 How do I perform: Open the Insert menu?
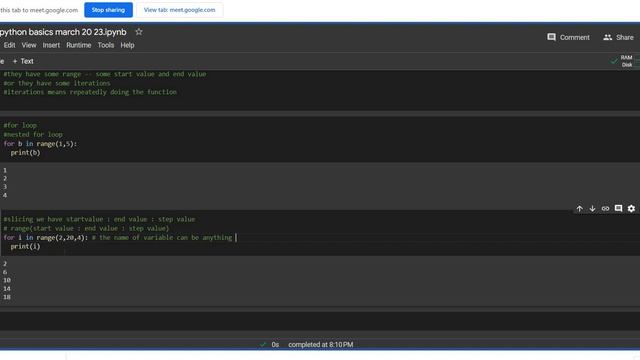pyautogui.click(x=51, y=45)
